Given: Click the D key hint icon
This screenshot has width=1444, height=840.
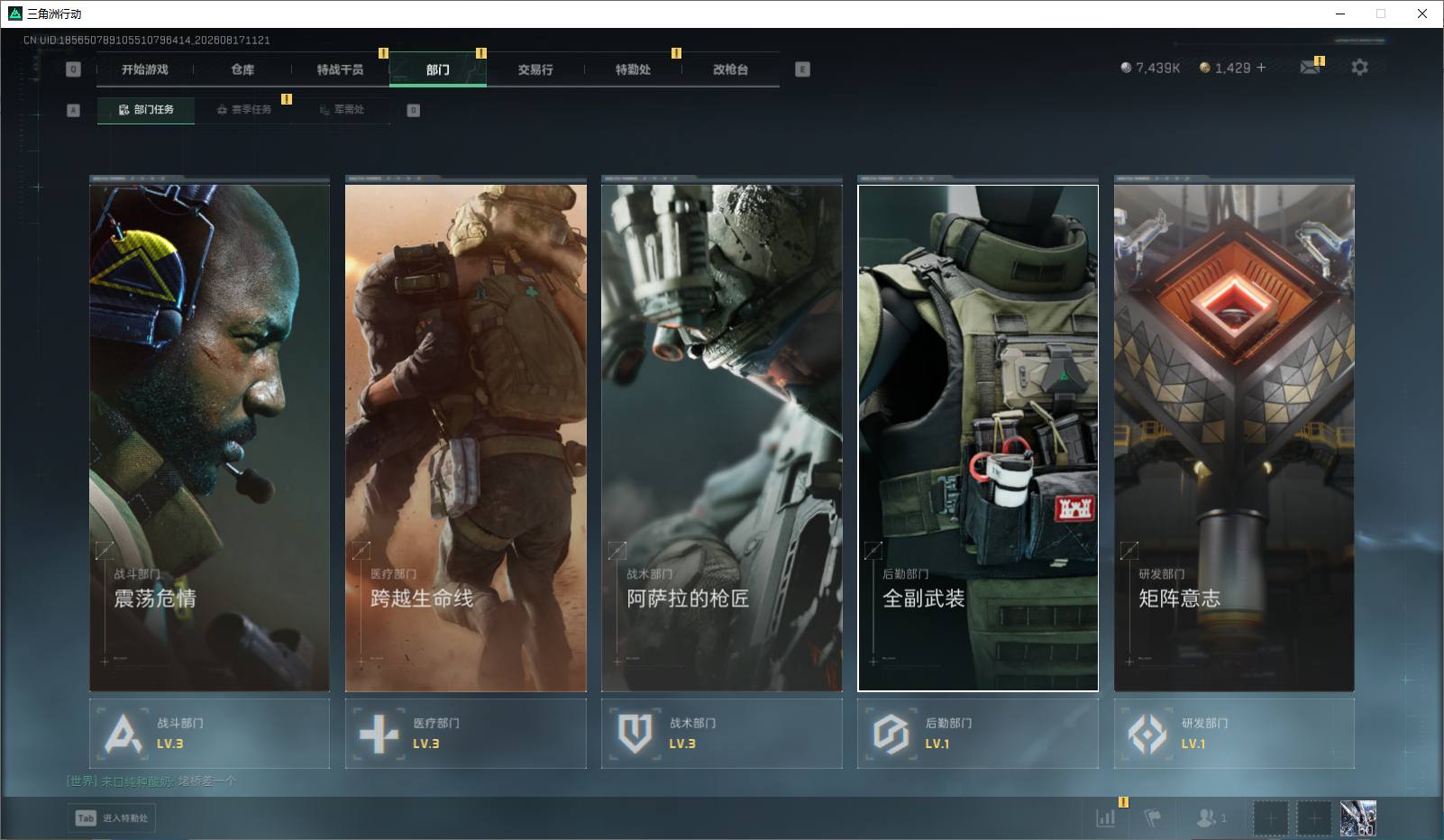Looking at the screenshot, I should pos(414,110).
